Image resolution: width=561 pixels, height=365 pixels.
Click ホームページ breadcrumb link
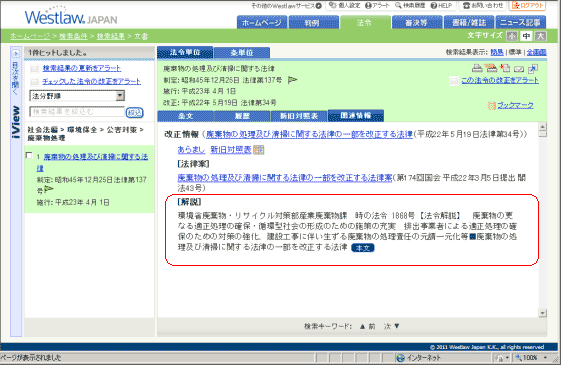30,36
